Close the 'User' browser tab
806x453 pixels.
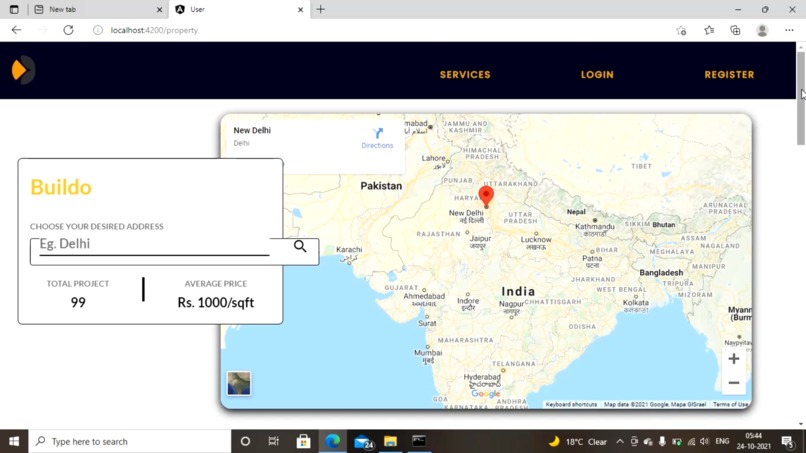pos(301,9)
